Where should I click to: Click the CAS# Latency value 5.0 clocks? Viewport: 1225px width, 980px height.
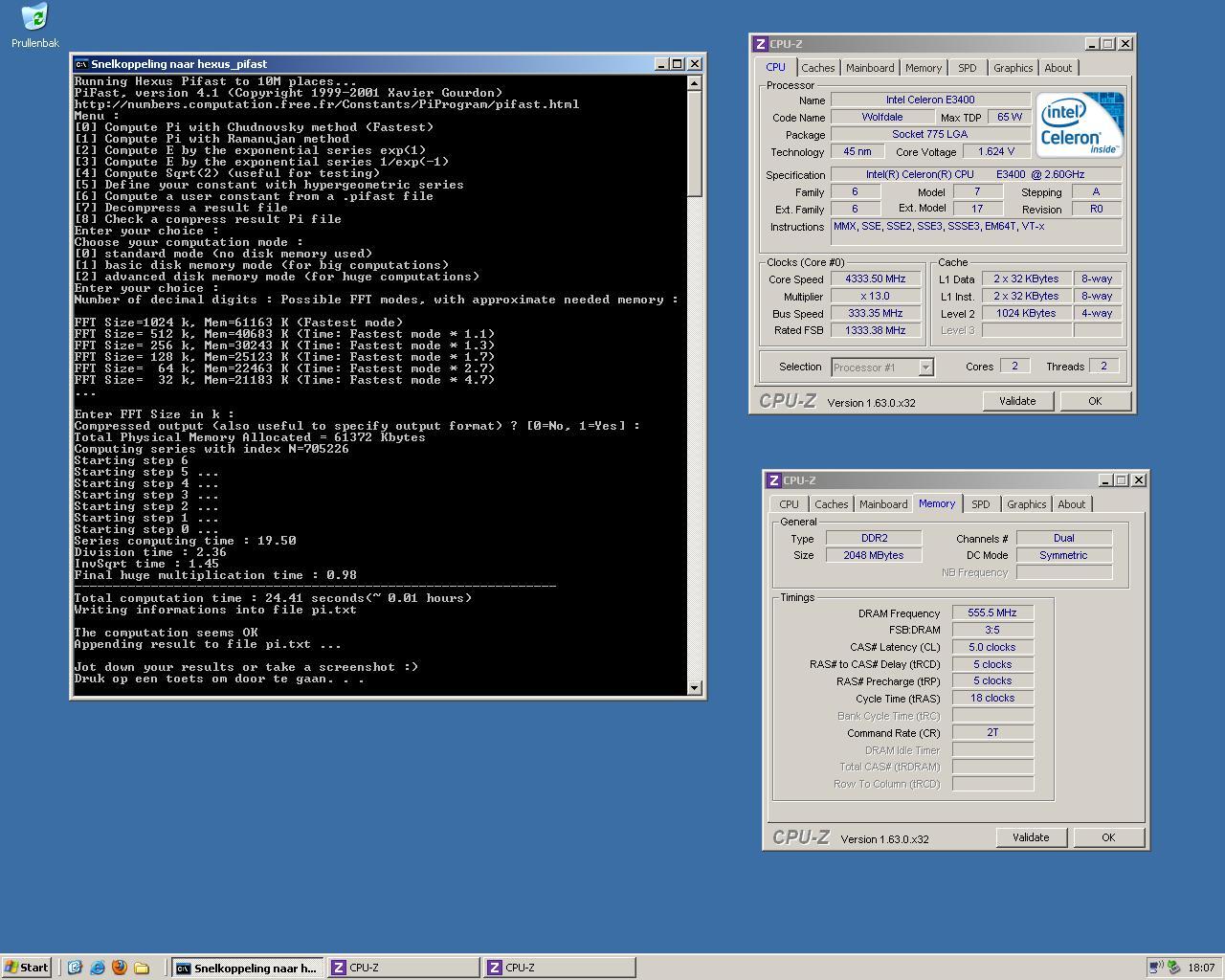coord(992,648)
